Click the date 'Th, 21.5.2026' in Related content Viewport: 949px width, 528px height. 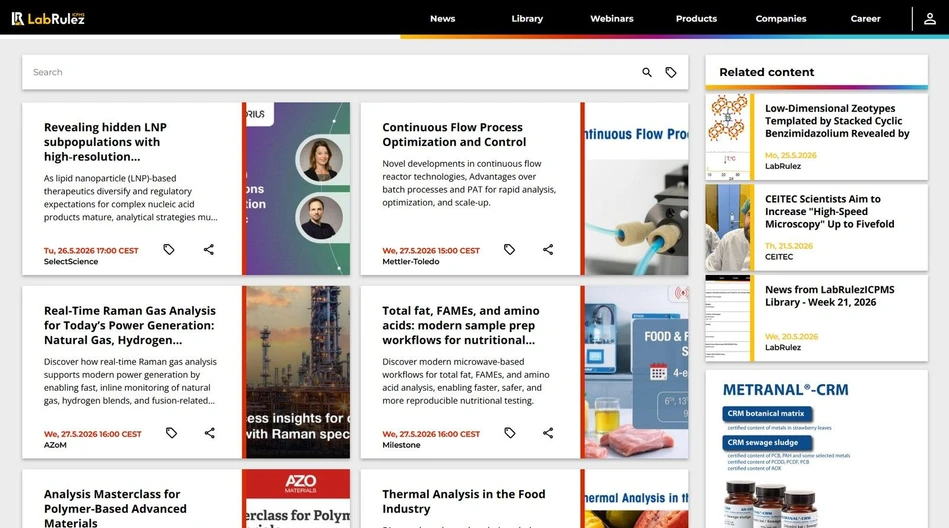pyautogui.click(x=789, y=246)
